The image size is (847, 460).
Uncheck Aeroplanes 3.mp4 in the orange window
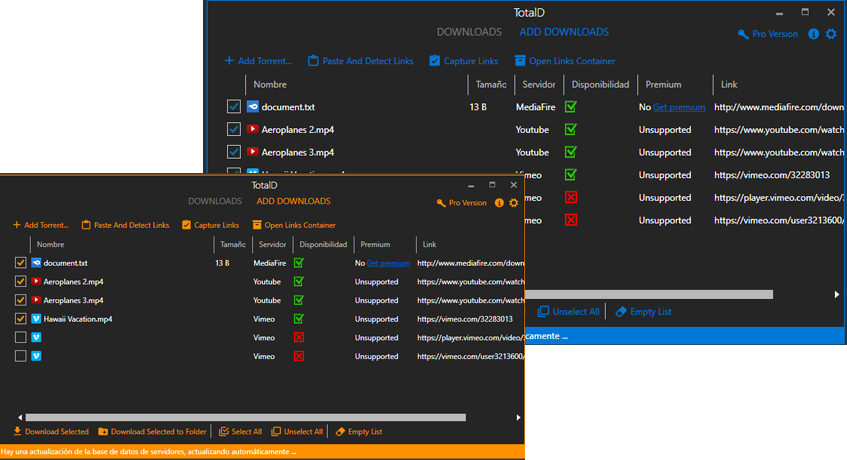(21, 300)
